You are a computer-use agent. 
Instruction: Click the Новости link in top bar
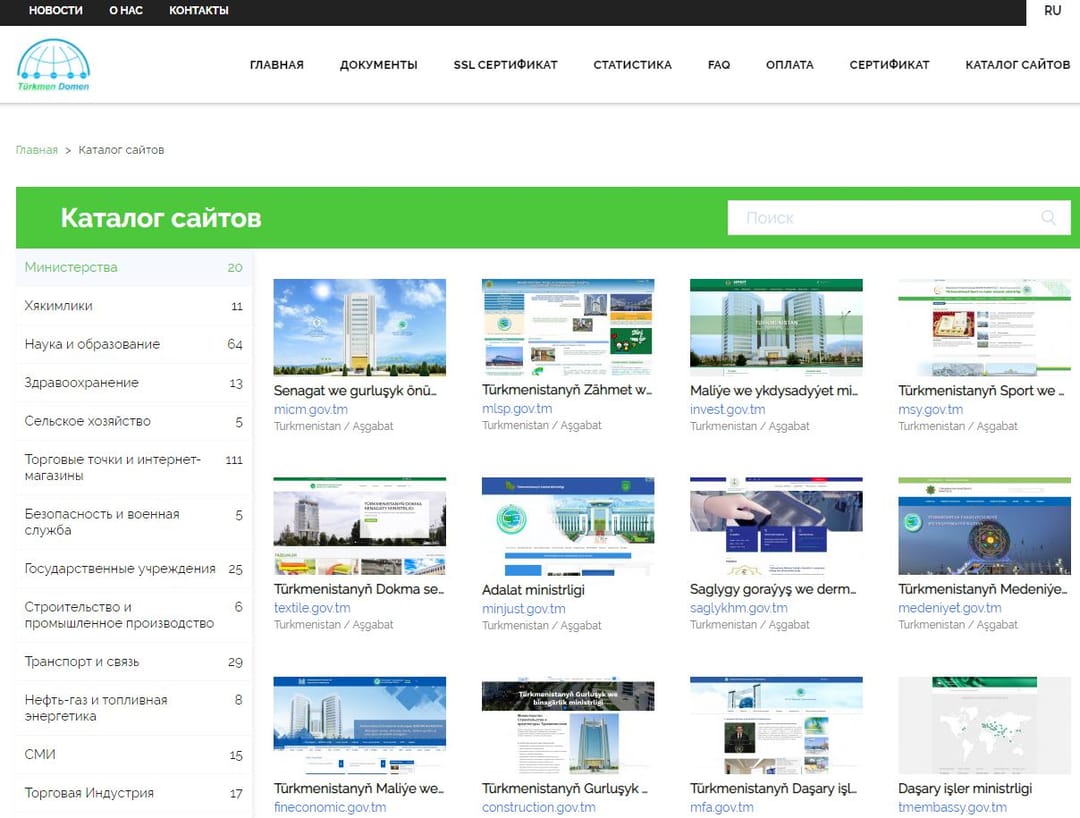pos(55,11)
